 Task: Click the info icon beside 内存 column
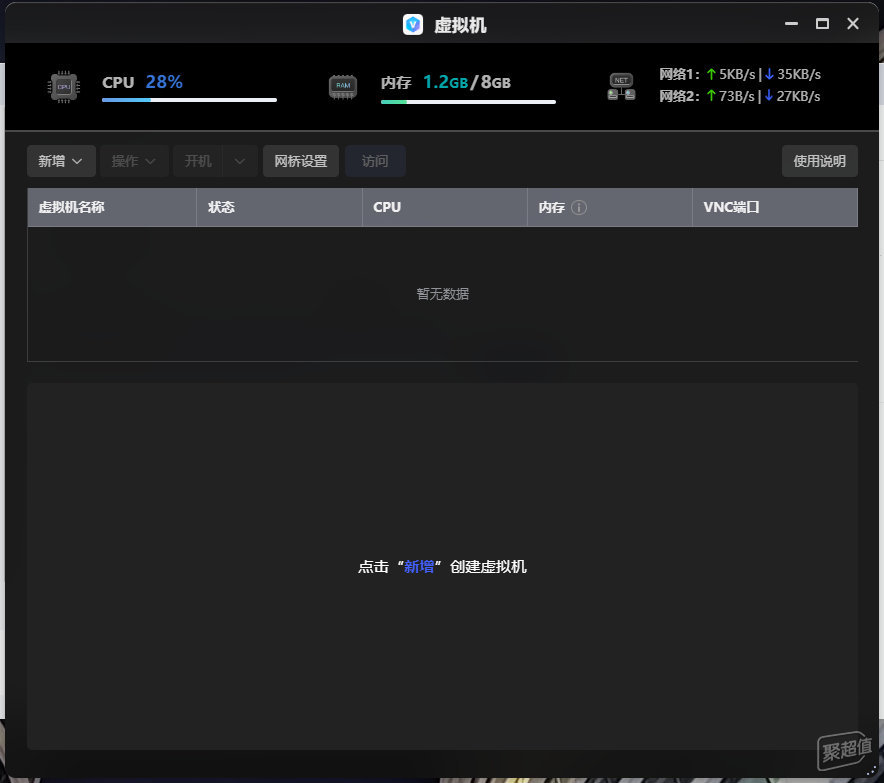pyautogui.click(x=578, y=207)
